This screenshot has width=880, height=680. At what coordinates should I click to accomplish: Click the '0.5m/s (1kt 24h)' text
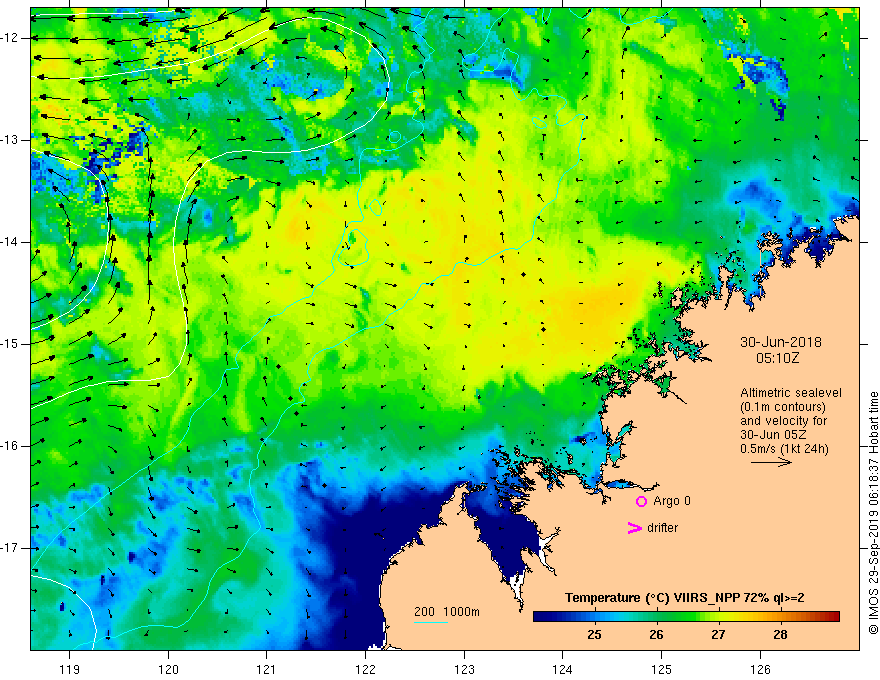point(784,449)
